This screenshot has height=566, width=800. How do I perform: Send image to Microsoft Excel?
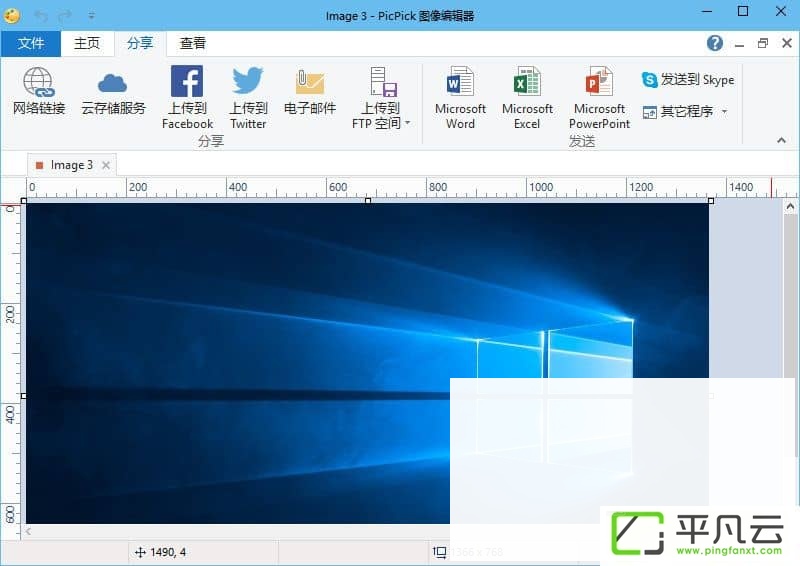pyautogui.click(x=527, y=97)
